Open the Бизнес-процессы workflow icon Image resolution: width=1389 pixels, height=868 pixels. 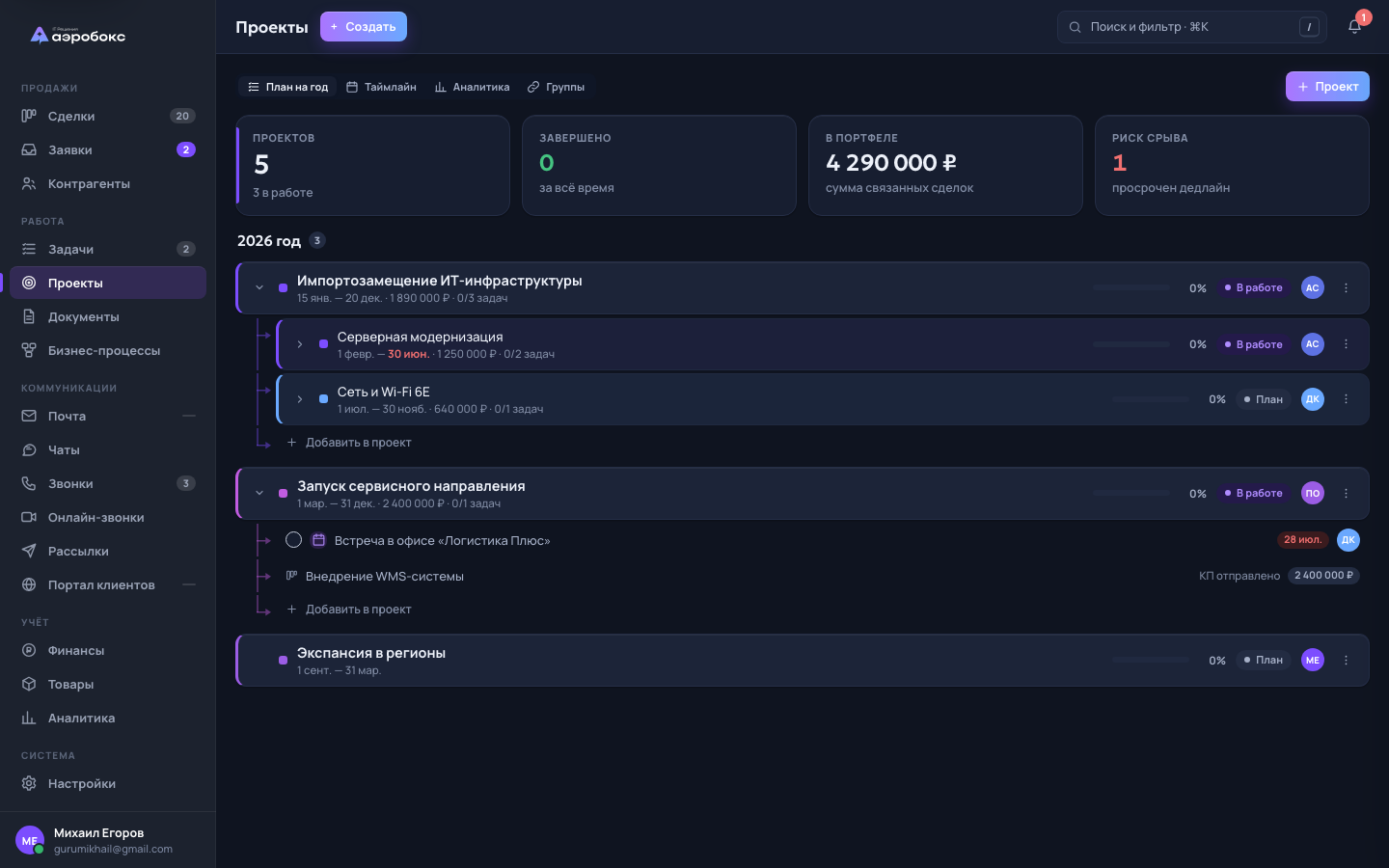click(x=29, y=350)
